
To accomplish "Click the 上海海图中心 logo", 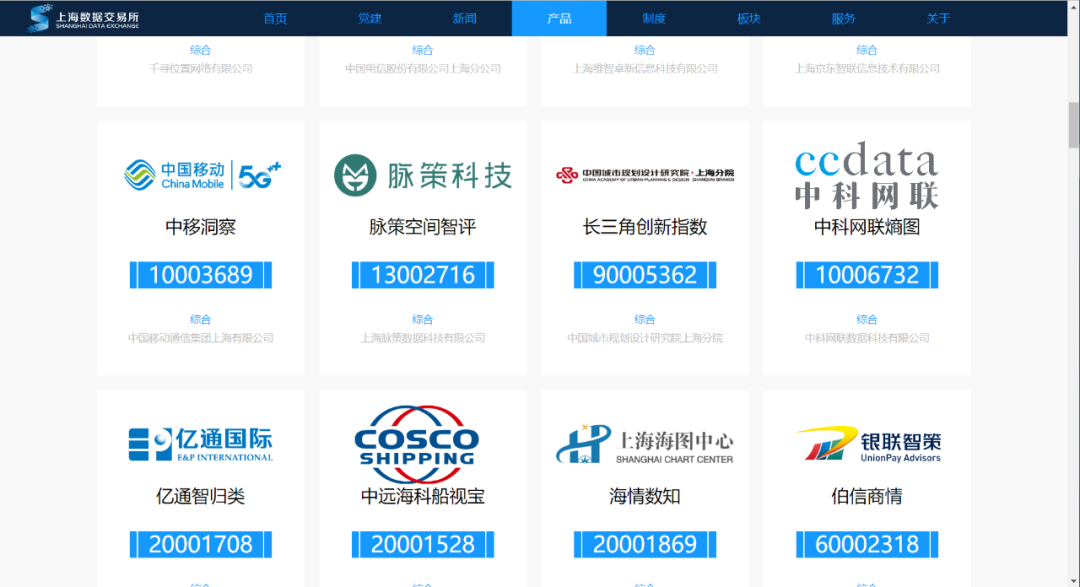I will click(x=645, y=444).
